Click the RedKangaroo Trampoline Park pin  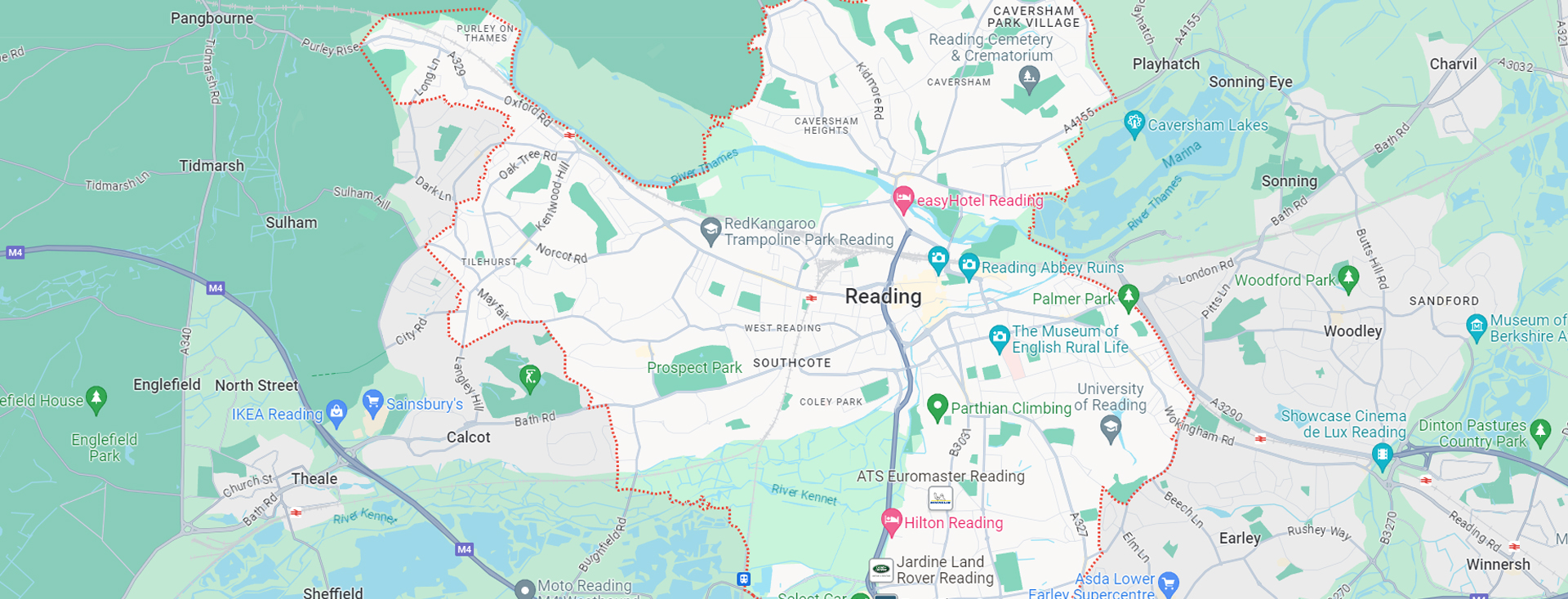710,230
